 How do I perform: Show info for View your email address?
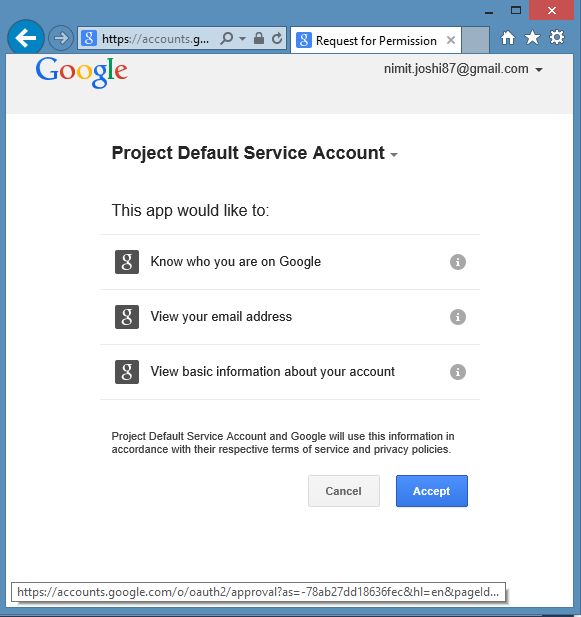(x=458, y=317)
